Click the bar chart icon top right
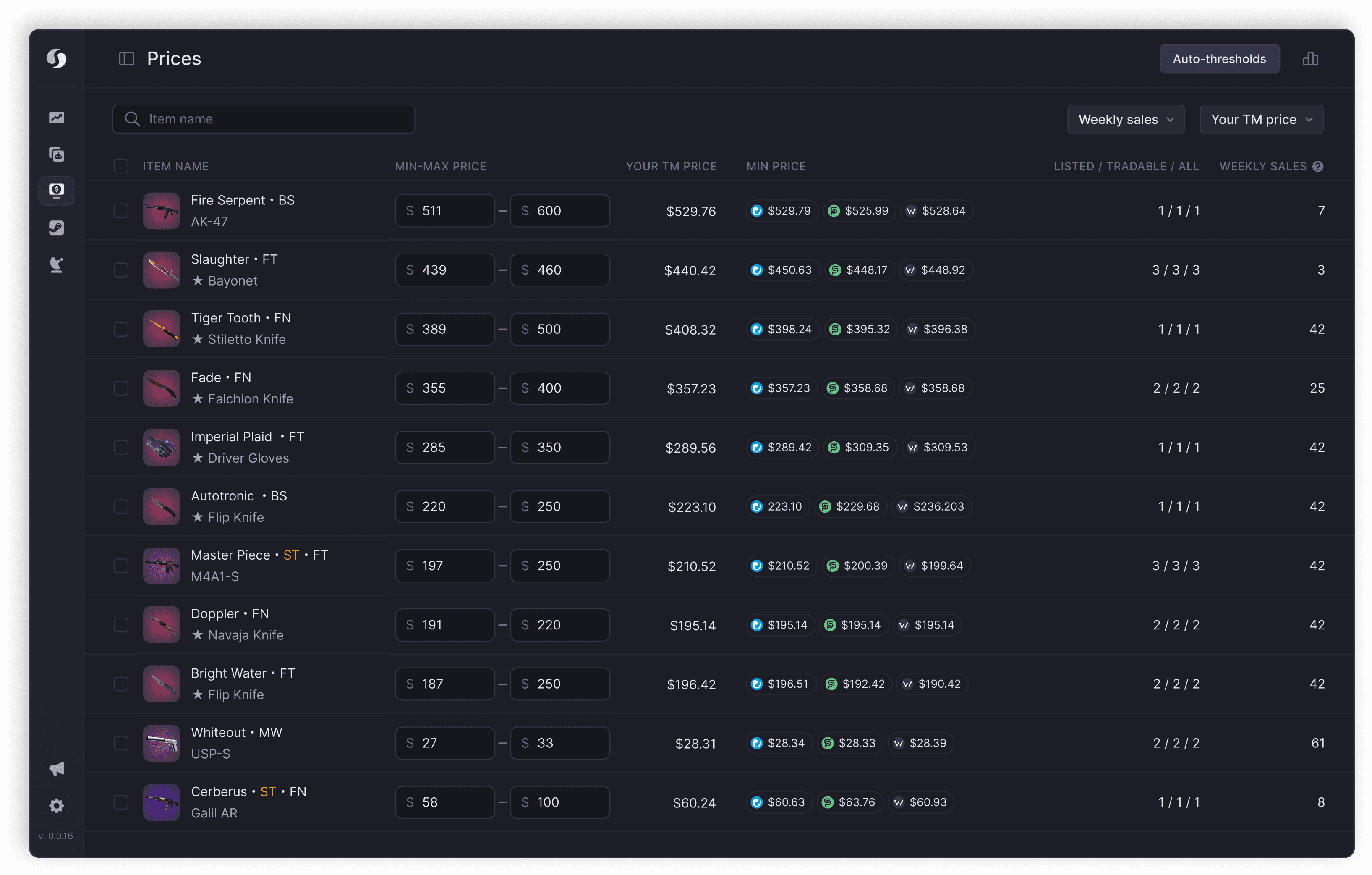Screen dimensions: 1372x875 (1310, 59)
